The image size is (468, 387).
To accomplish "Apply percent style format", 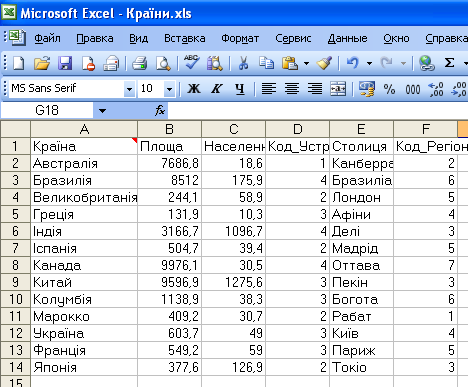I will [x=389, y=89].
